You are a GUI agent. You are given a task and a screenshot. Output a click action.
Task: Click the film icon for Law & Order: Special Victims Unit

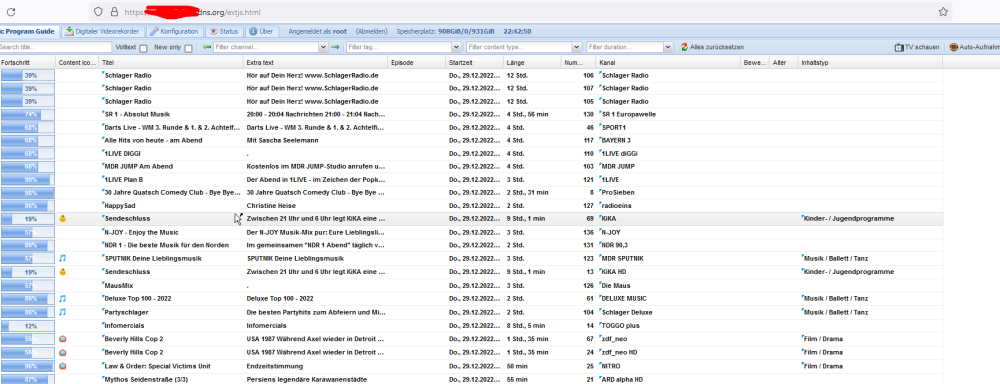62,366
